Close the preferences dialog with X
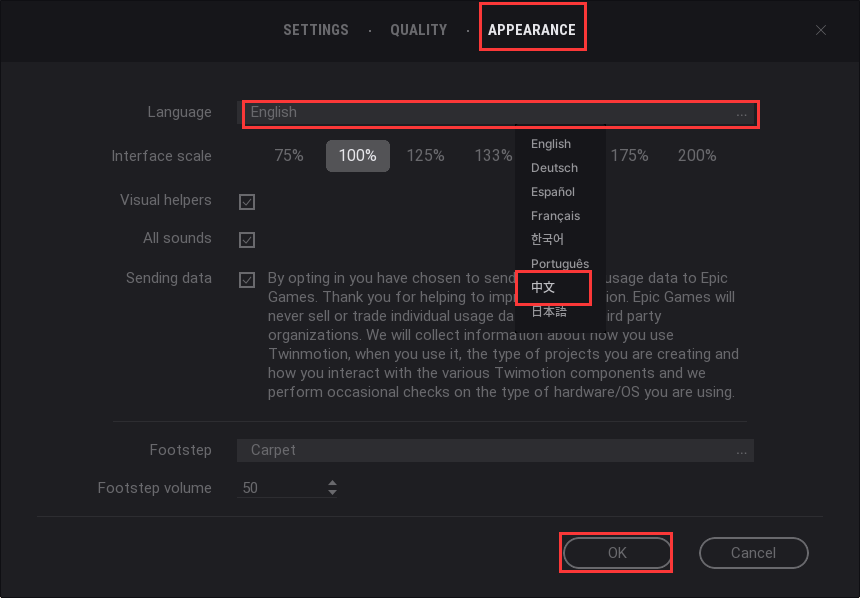 (821, 30)
